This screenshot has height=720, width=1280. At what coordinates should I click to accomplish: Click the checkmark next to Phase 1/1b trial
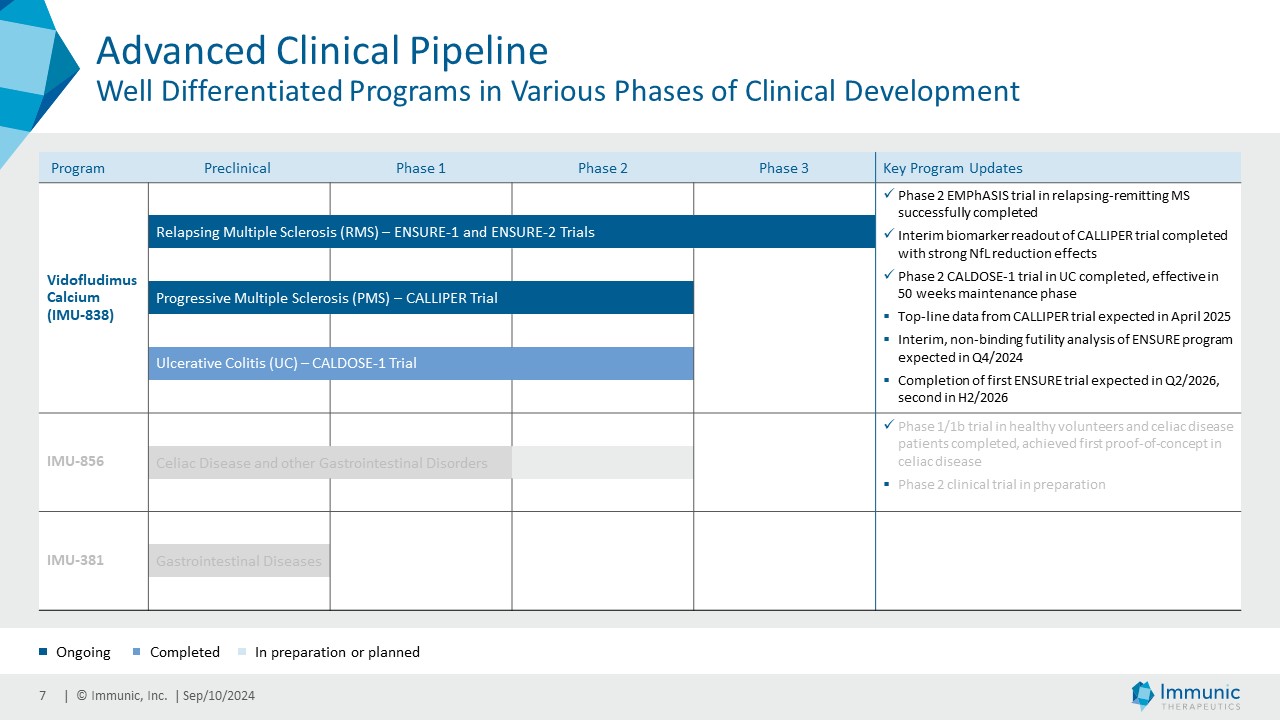(888, 426)
